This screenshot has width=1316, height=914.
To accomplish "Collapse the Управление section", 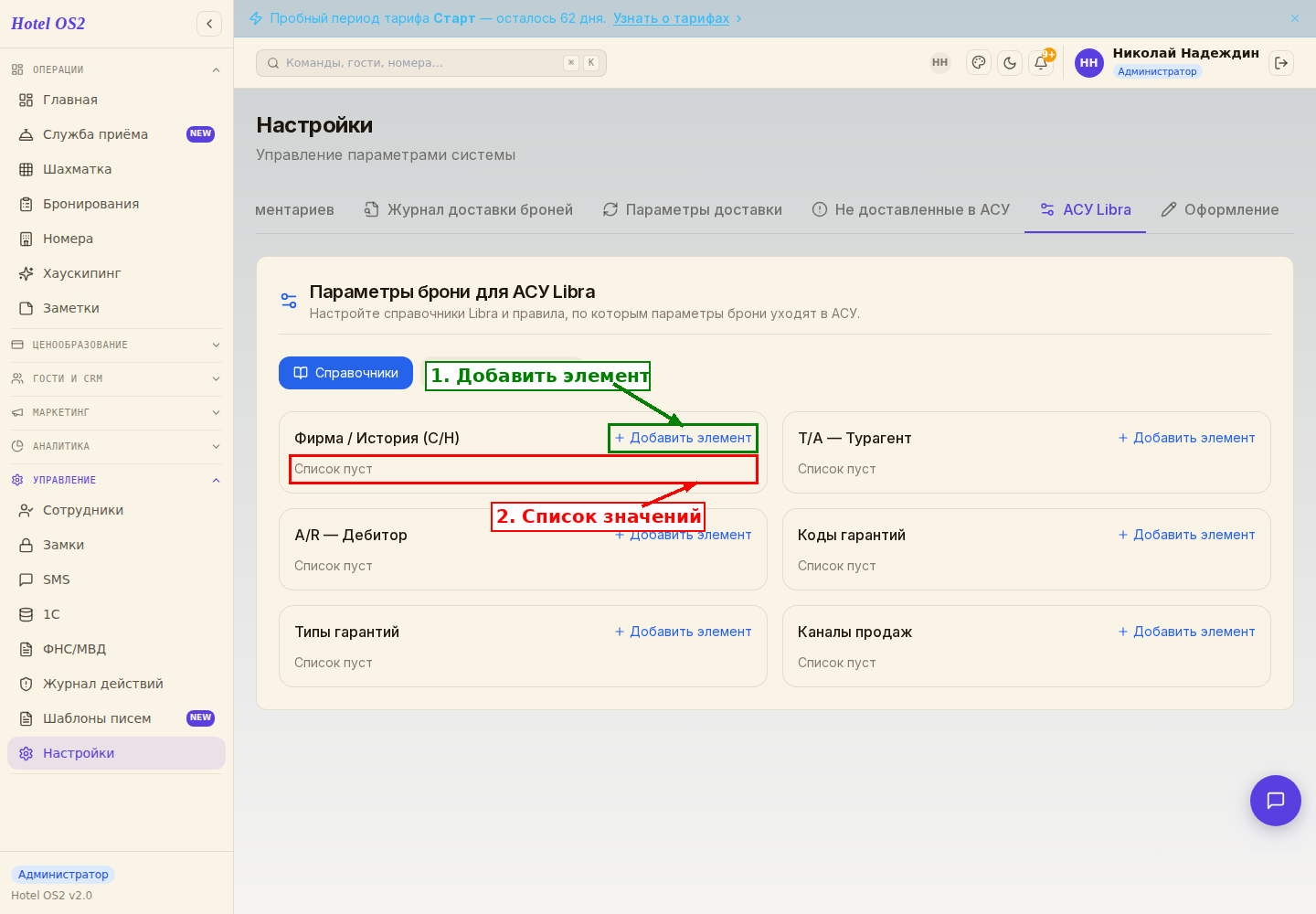I will point(116,480).
